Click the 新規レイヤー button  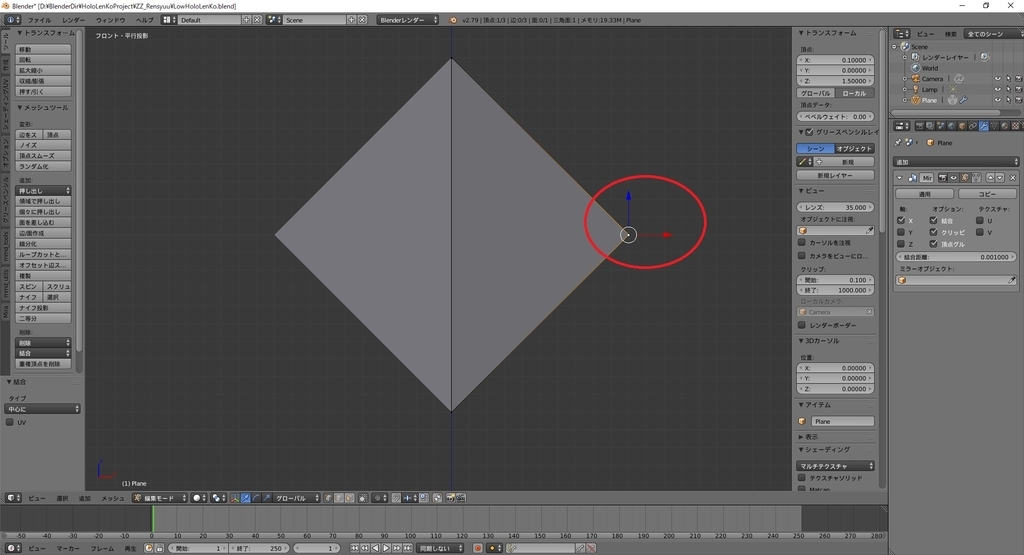coord(835,175)
